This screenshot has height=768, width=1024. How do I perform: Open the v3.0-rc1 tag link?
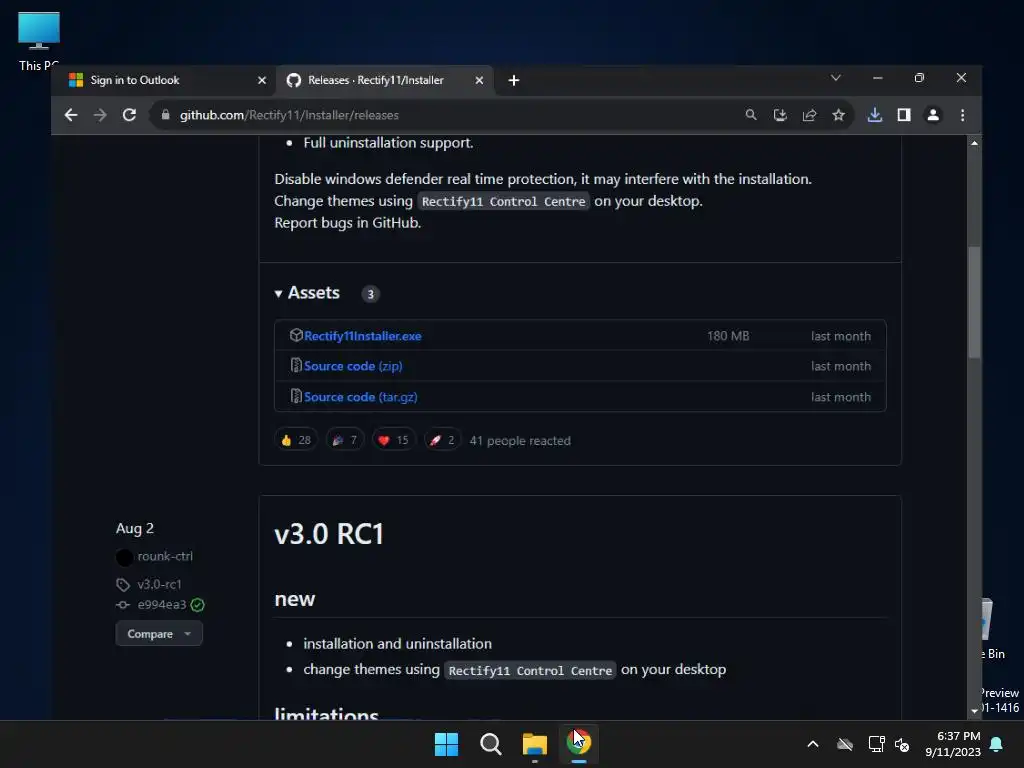coord(159,584)
